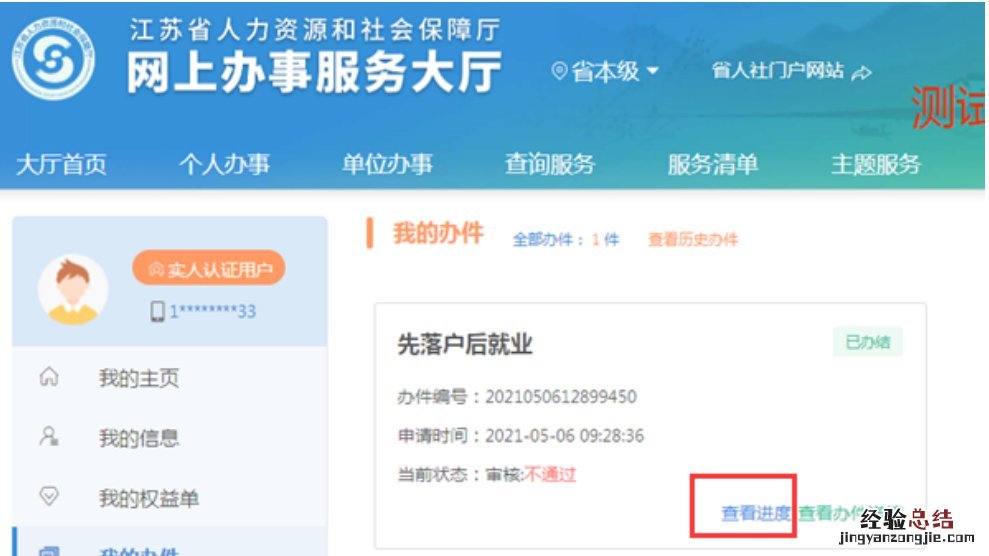
Task: Click the home icon beside 我的主页
Action: (49, 377)
